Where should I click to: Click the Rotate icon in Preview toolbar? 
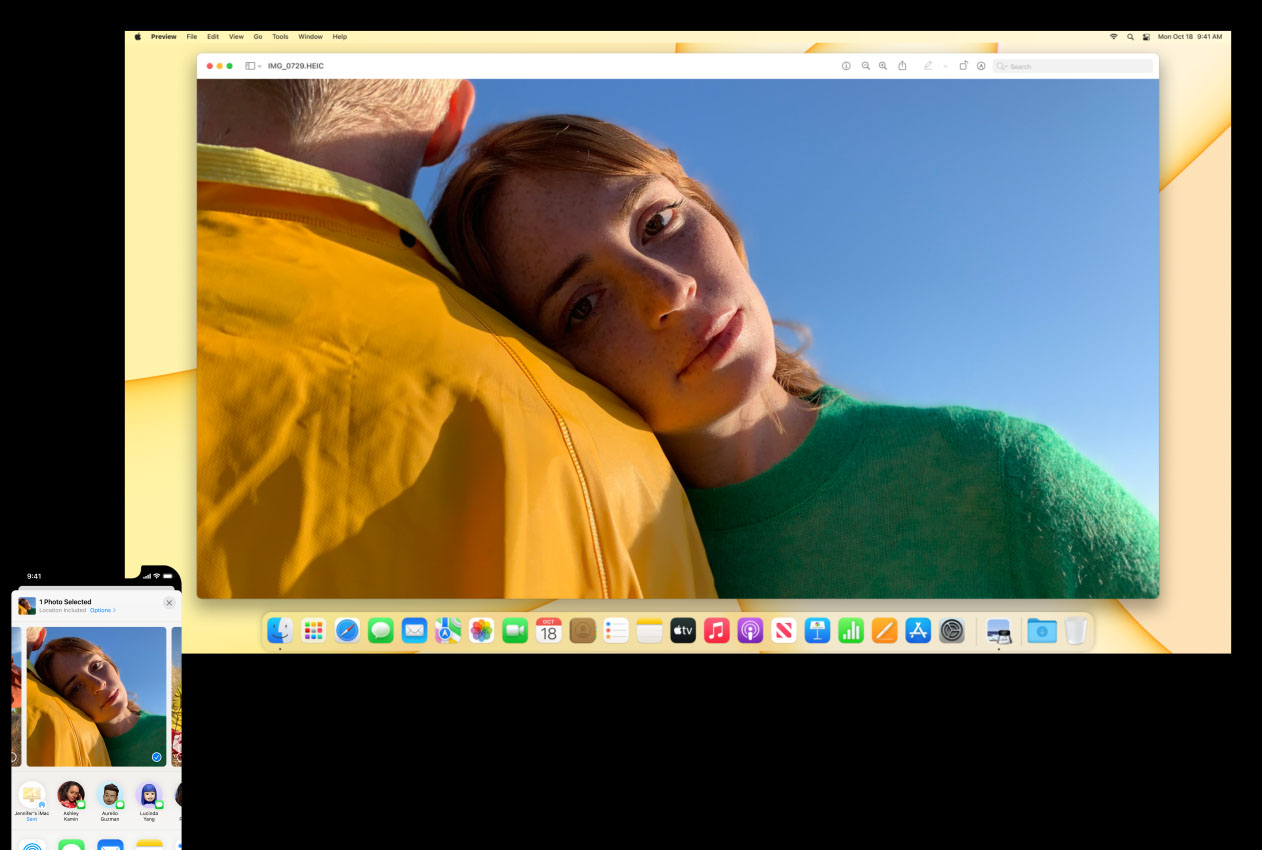click(x=963, y=66)
